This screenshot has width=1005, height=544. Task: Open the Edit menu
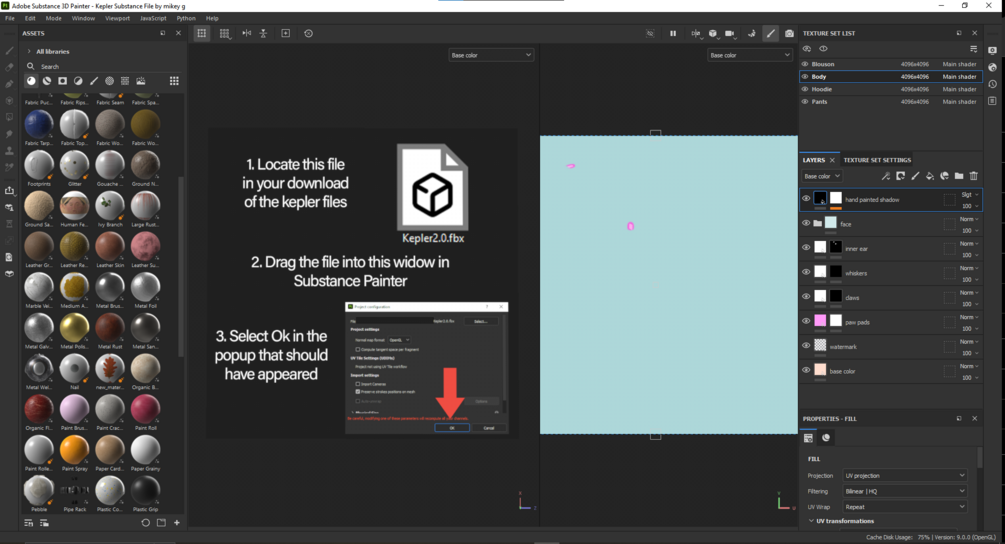coord(30,18)
